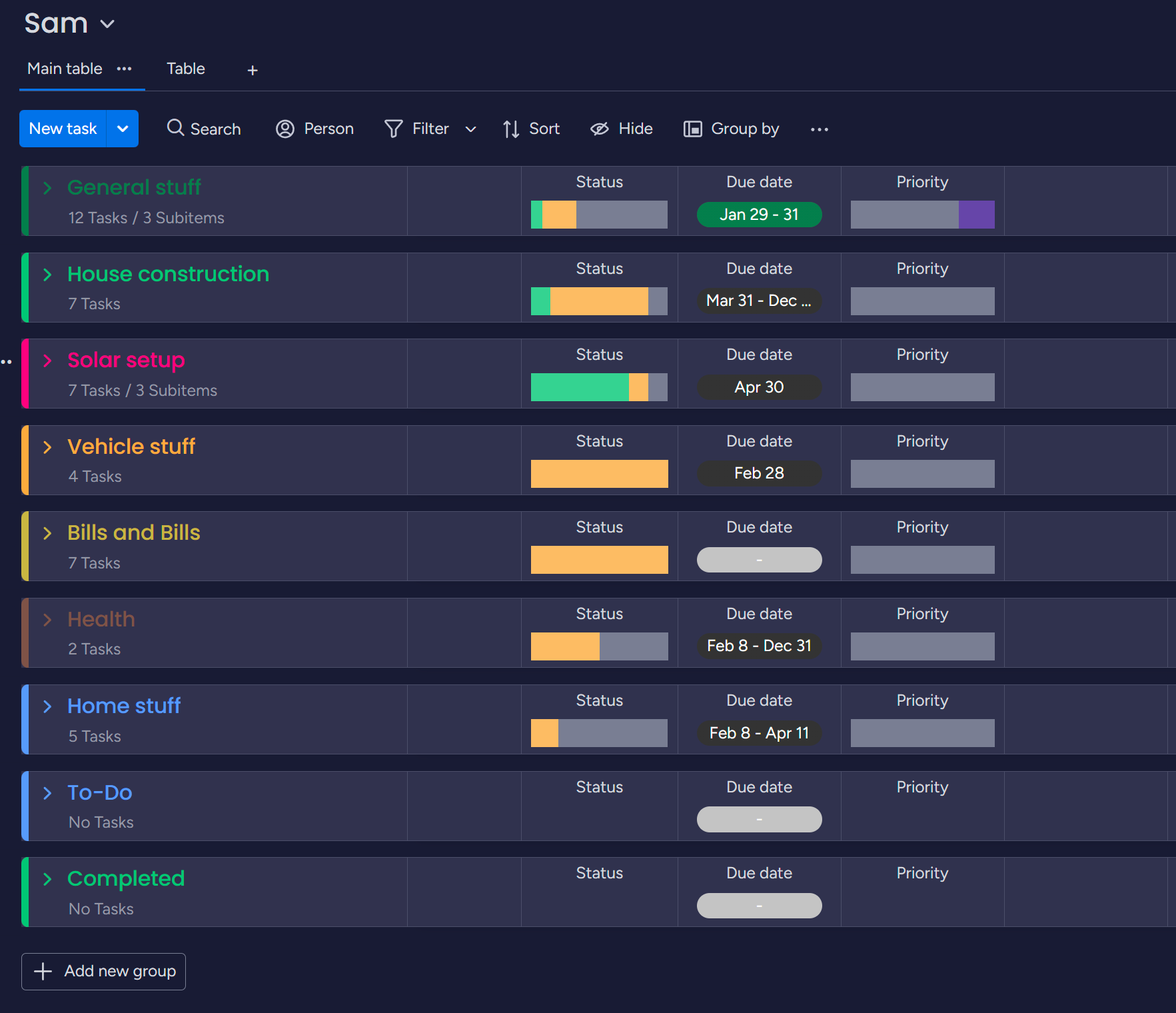Open the New task dropdown arrow

123,129
